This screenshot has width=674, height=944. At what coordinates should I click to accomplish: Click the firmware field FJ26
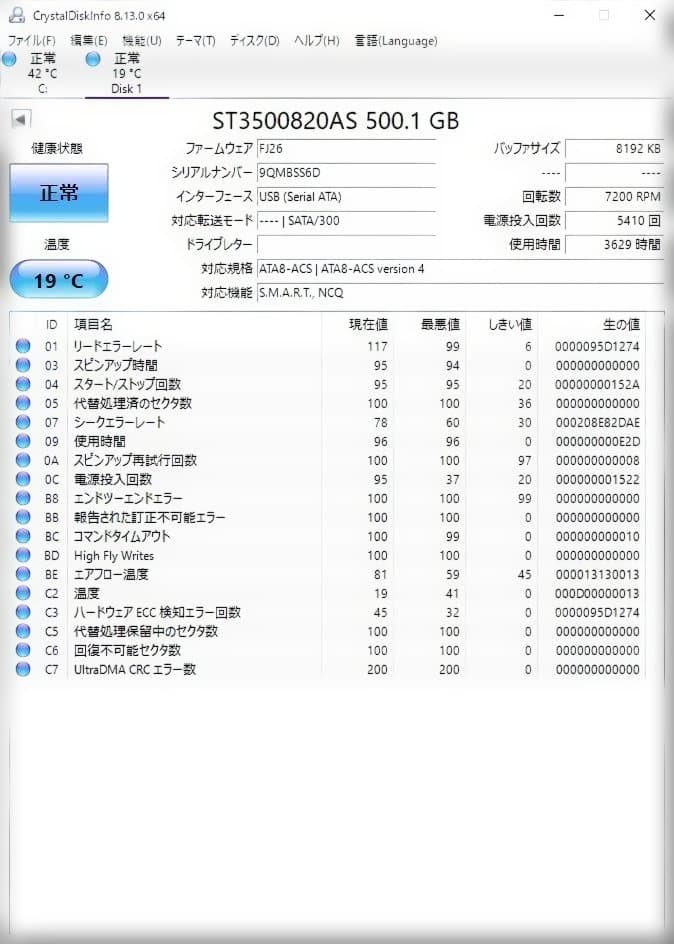tap(346, 148)
